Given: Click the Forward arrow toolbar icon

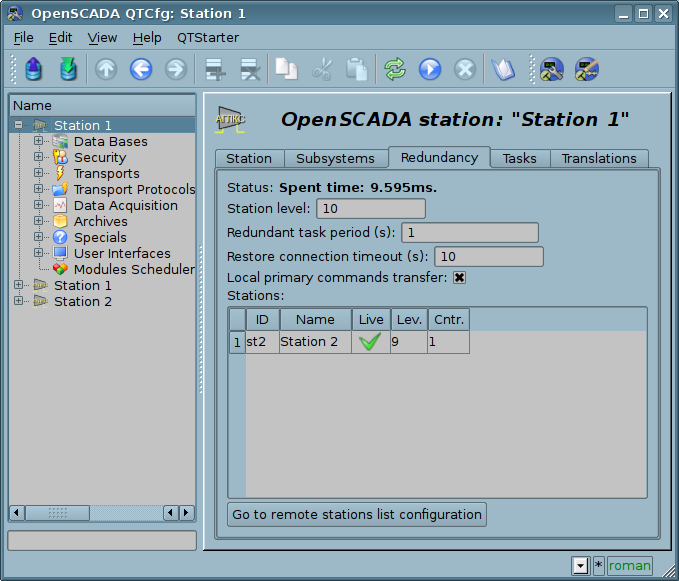Looking at the screenshot, I should (x=175, y=69).
